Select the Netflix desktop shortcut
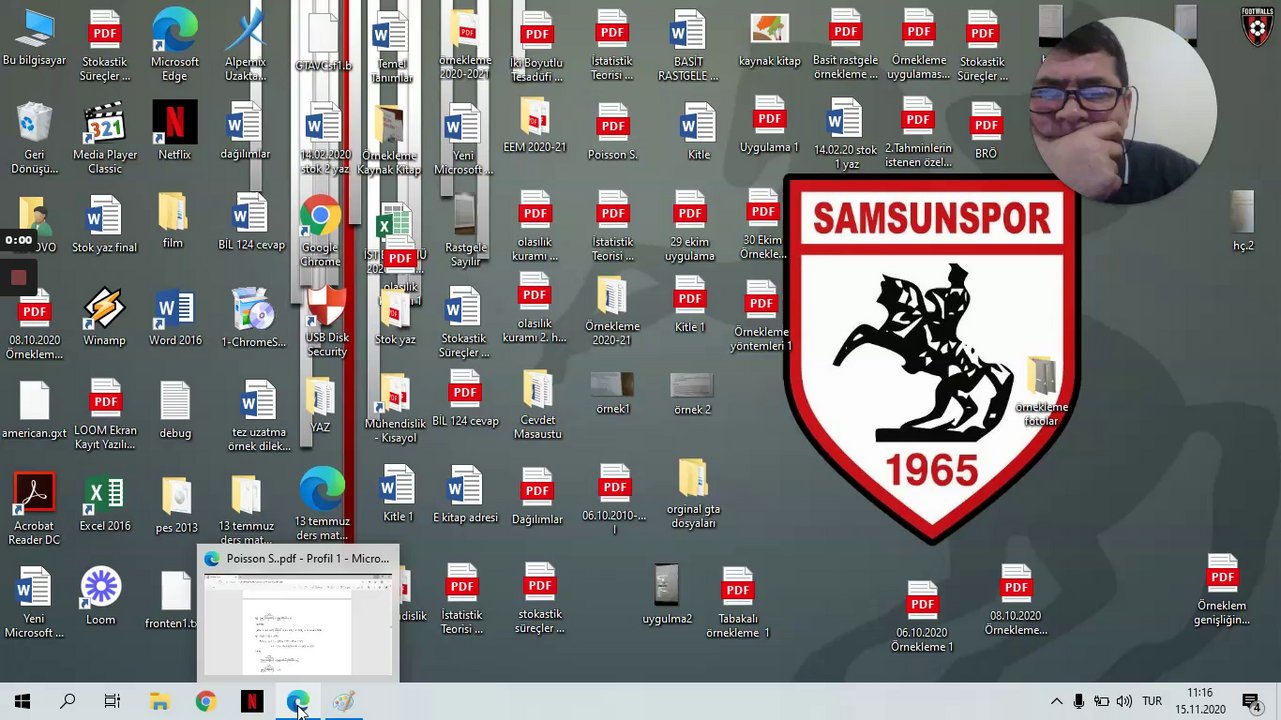 click(x=174, y=131)
